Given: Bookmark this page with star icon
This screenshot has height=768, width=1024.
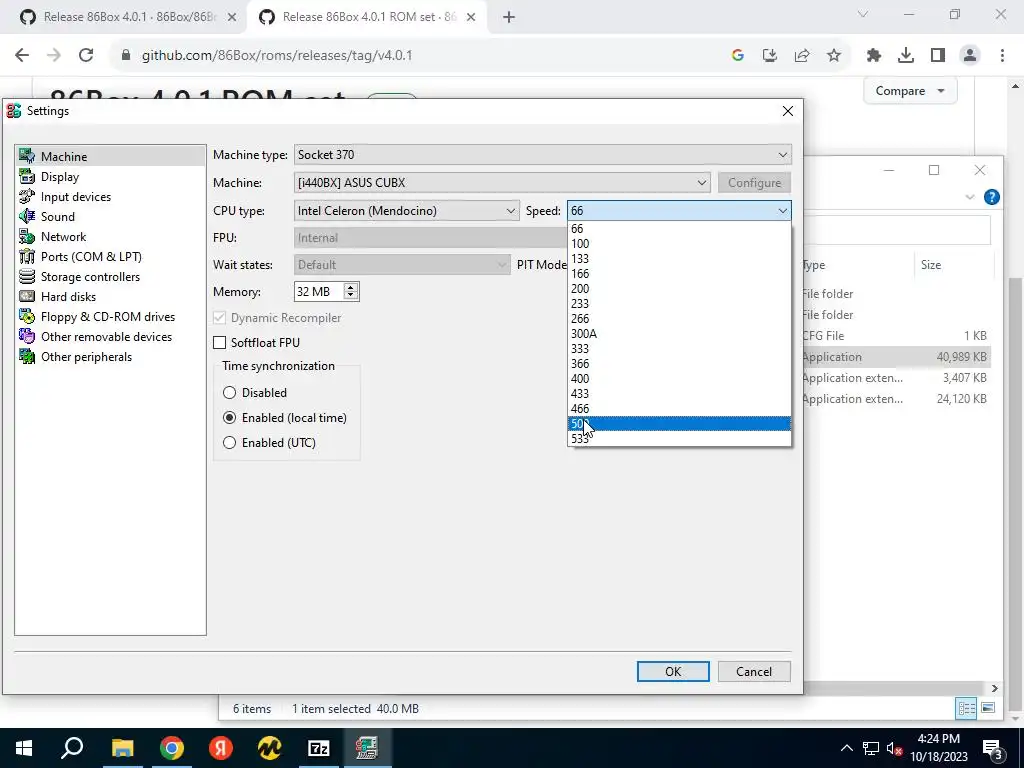Looking at the screenshot, I should click(834, 56).
